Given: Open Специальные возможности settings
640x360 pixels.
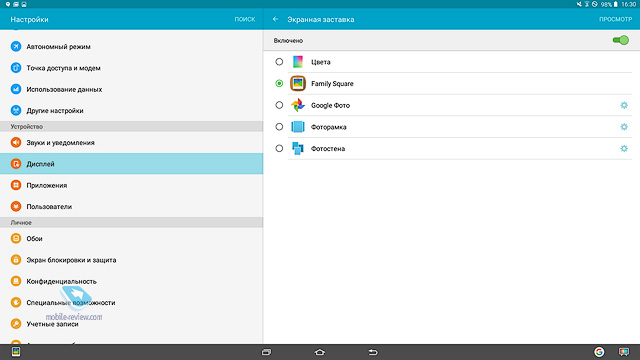Looking at the screenshot, I should click(131, 302).
